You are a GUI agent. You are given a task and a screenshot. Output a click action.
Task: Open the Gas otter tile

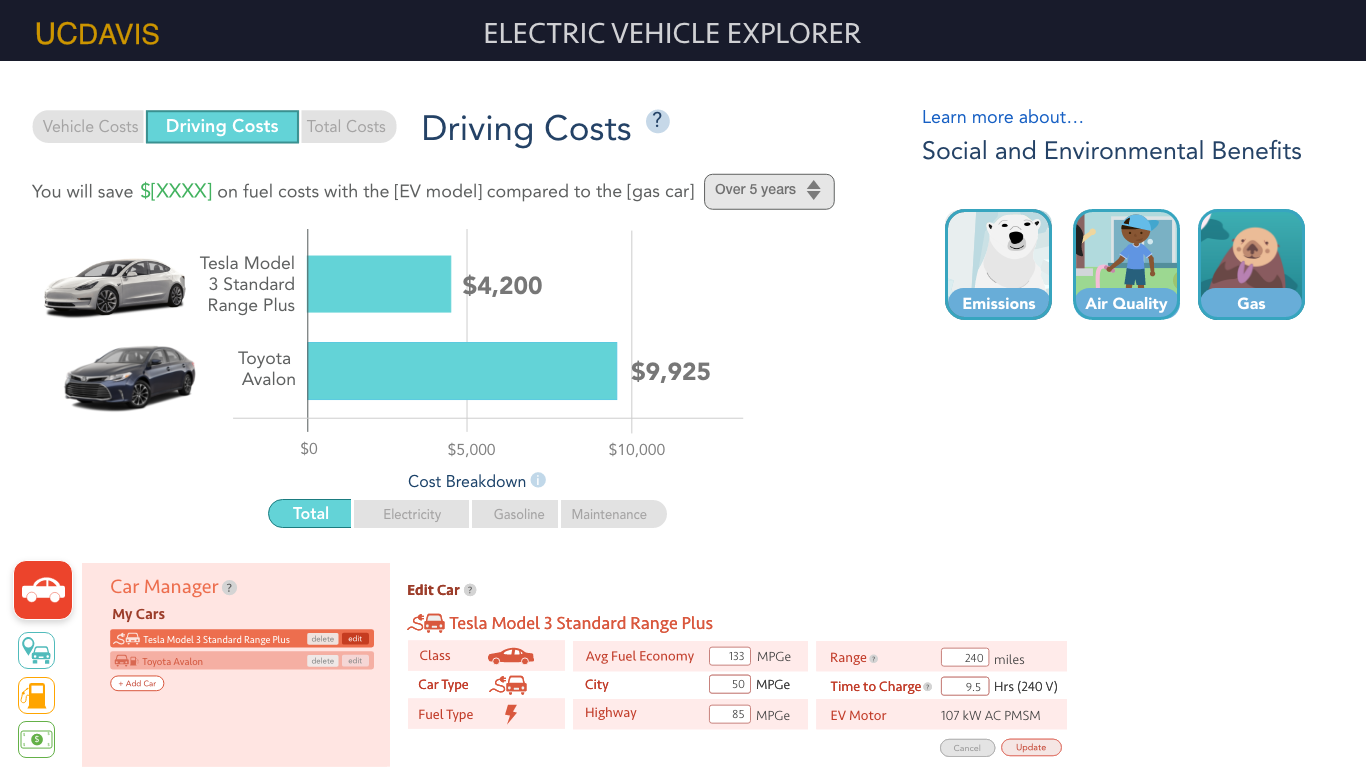click(x=1251, y=264)
